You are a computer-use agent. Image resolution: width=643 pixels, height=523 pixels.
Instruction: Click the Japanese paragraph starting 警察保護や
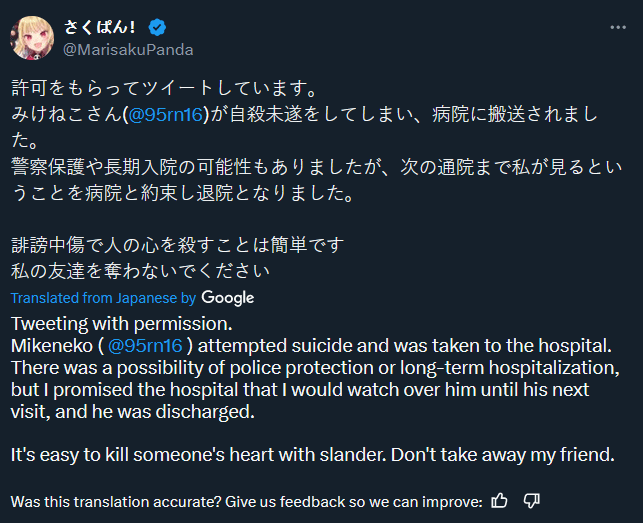[316, 180]
